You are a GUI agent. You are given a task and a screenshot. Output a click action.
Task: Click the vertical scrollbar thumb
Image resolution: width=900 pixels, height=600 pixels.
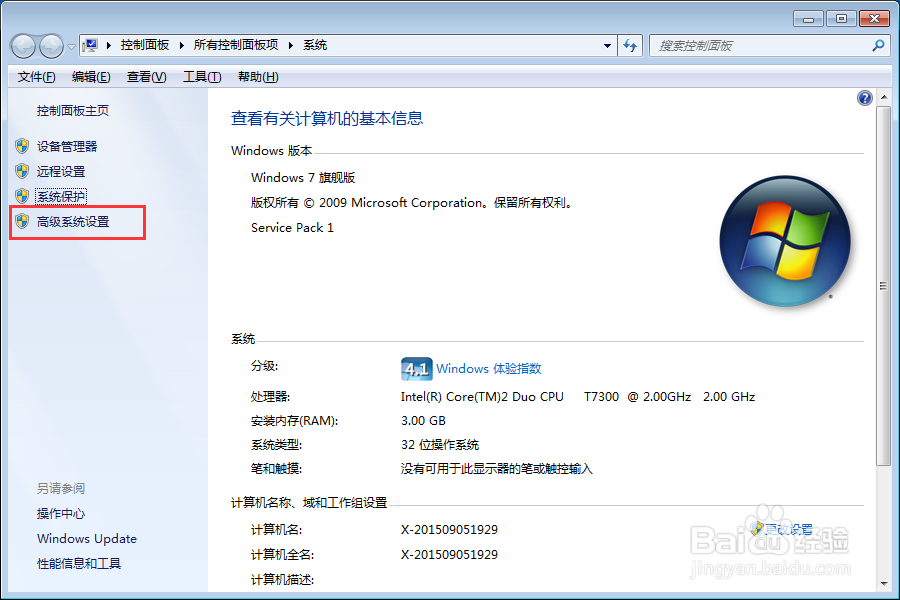click(x=884, y=285)
